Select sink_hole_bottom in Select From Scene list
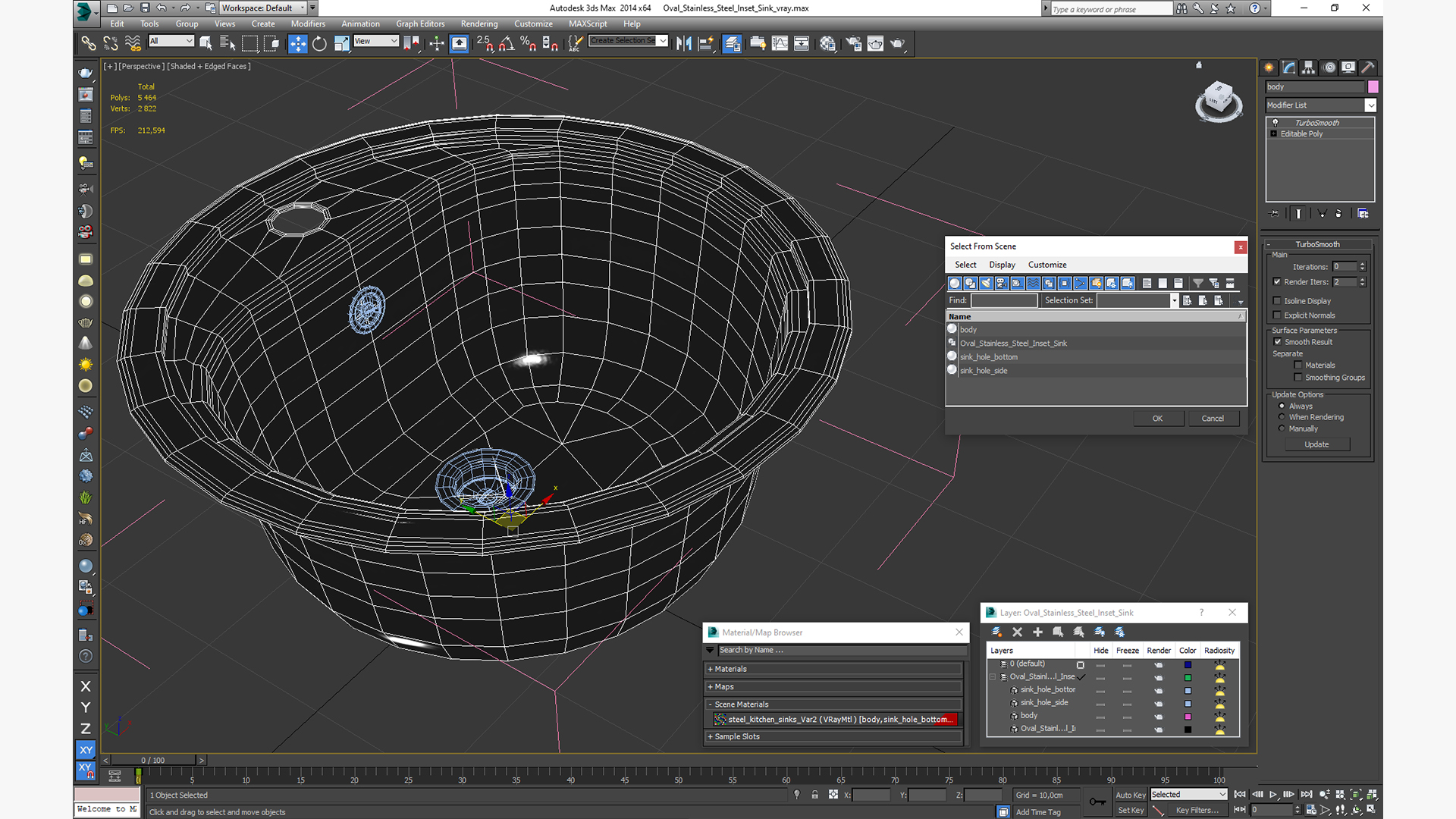The width and height of the screenshot is (1456, 819). pos(1095,357)
